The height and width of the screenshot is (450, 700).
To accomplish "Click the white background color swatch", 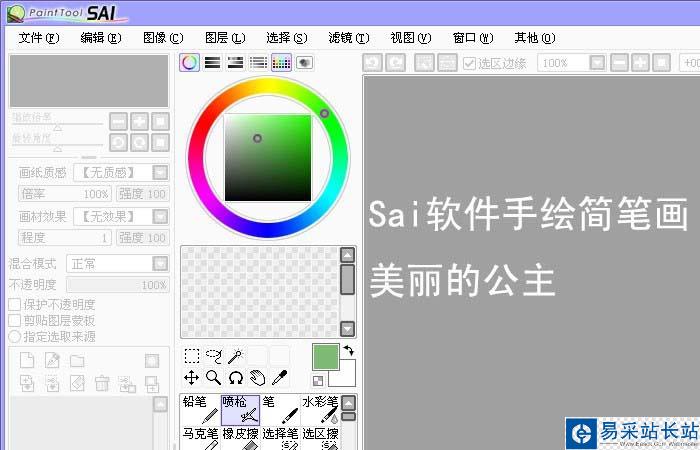I will [347, 379].
